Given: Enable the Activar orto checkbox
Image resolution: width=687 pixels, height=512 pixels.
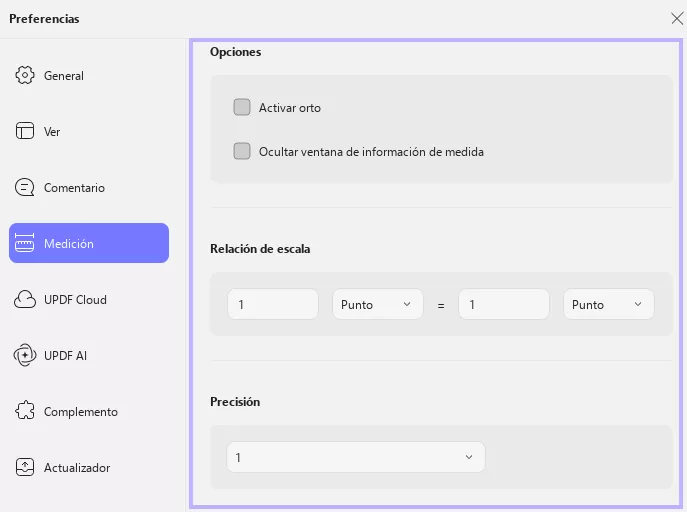Looking at the screenshot, I should point(242,107).
